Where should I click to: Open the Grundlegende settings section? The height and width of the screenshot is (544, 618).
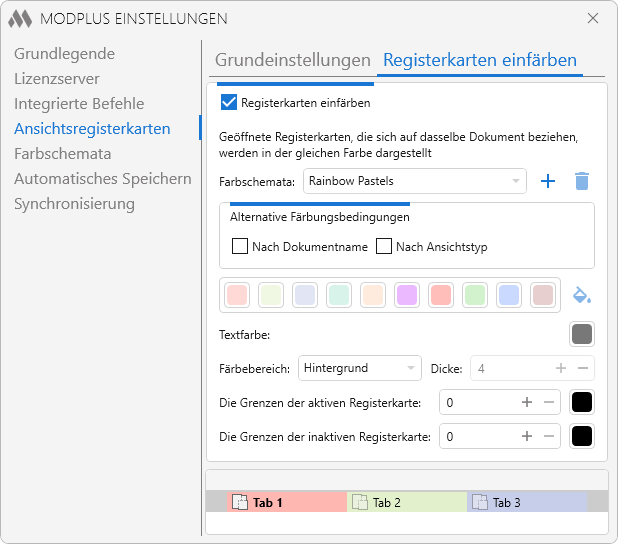point(65,54)
